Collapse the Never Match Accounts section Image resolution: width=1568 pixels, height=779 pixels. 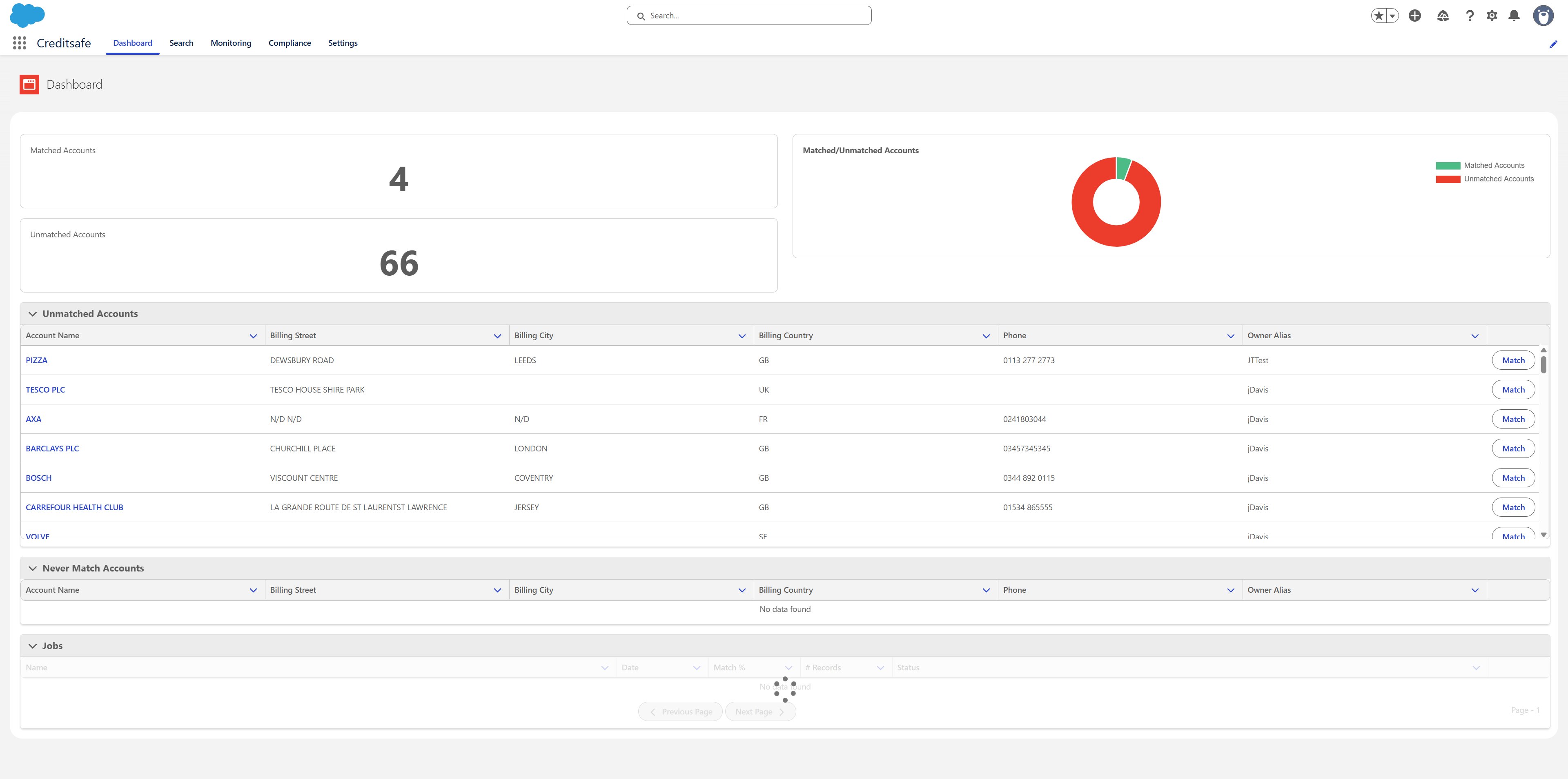coord(33,568)
